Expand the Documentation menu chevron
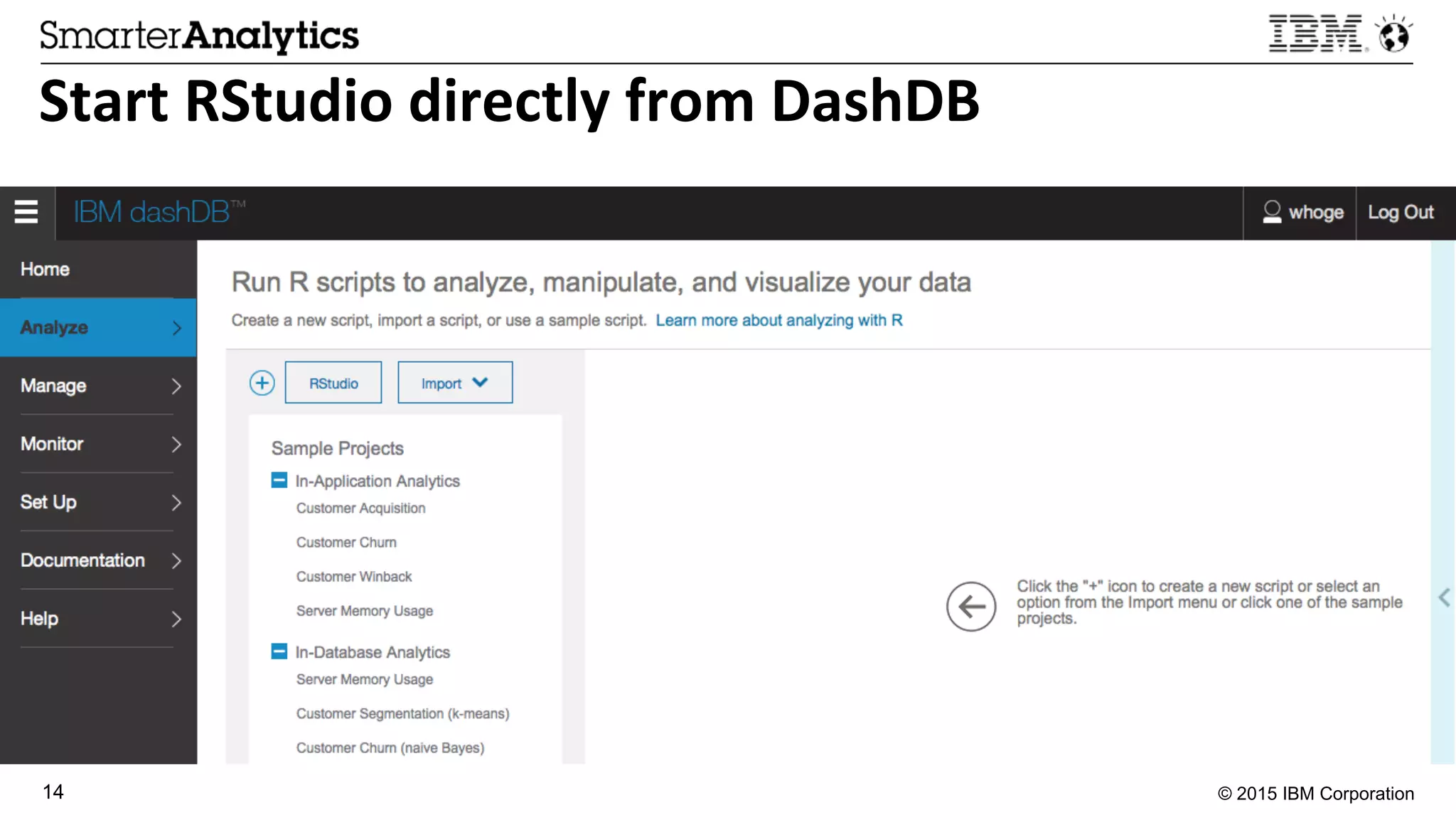Image resolution: width=1456 pixels, height=820 pixels. [x=177, y=561]
